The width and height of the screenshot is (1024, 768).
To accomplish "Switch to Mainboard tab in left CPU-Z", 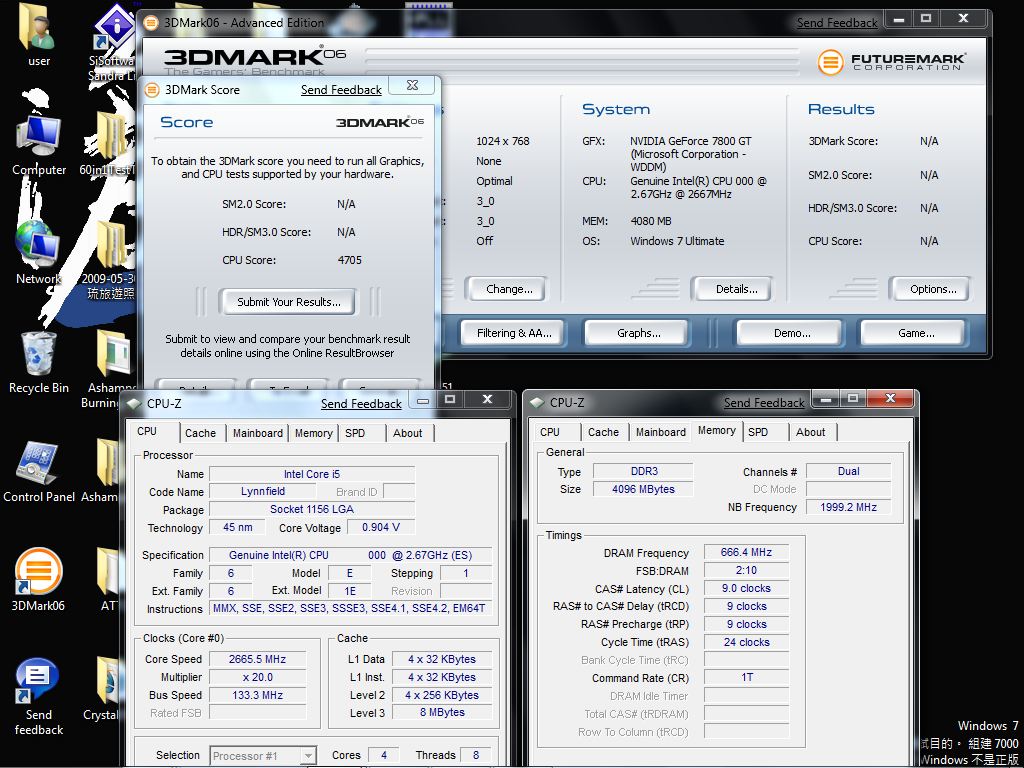I will (258, 433).
